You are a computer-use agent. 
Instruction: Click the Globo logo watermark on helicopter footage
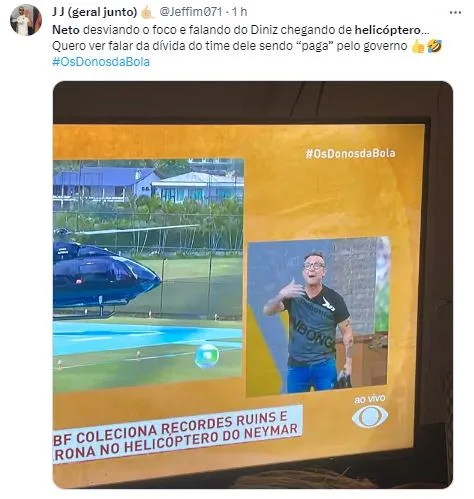[x=207, y=356]
